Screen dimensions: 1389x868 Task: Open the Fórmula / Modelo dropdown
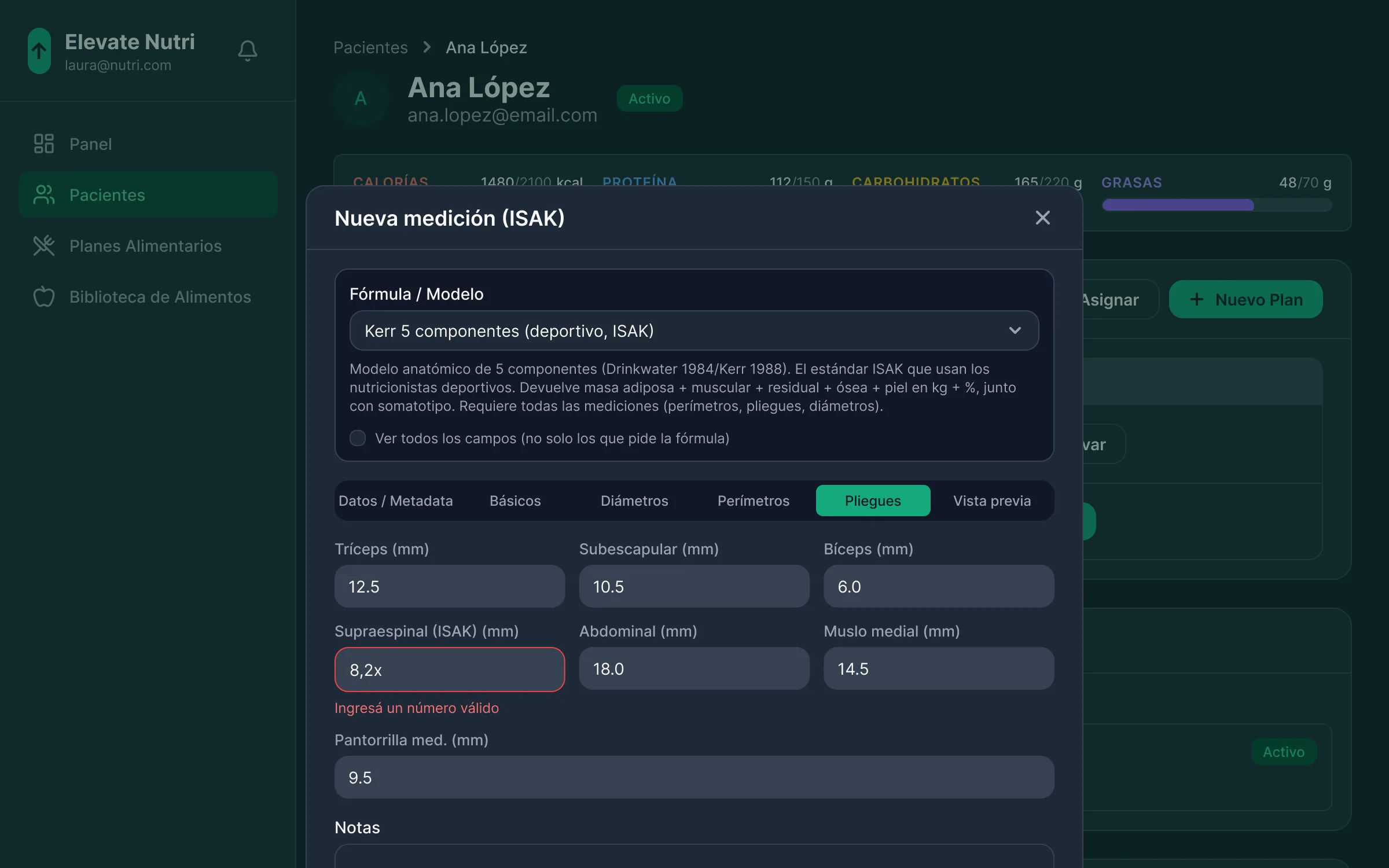point(694,330)
